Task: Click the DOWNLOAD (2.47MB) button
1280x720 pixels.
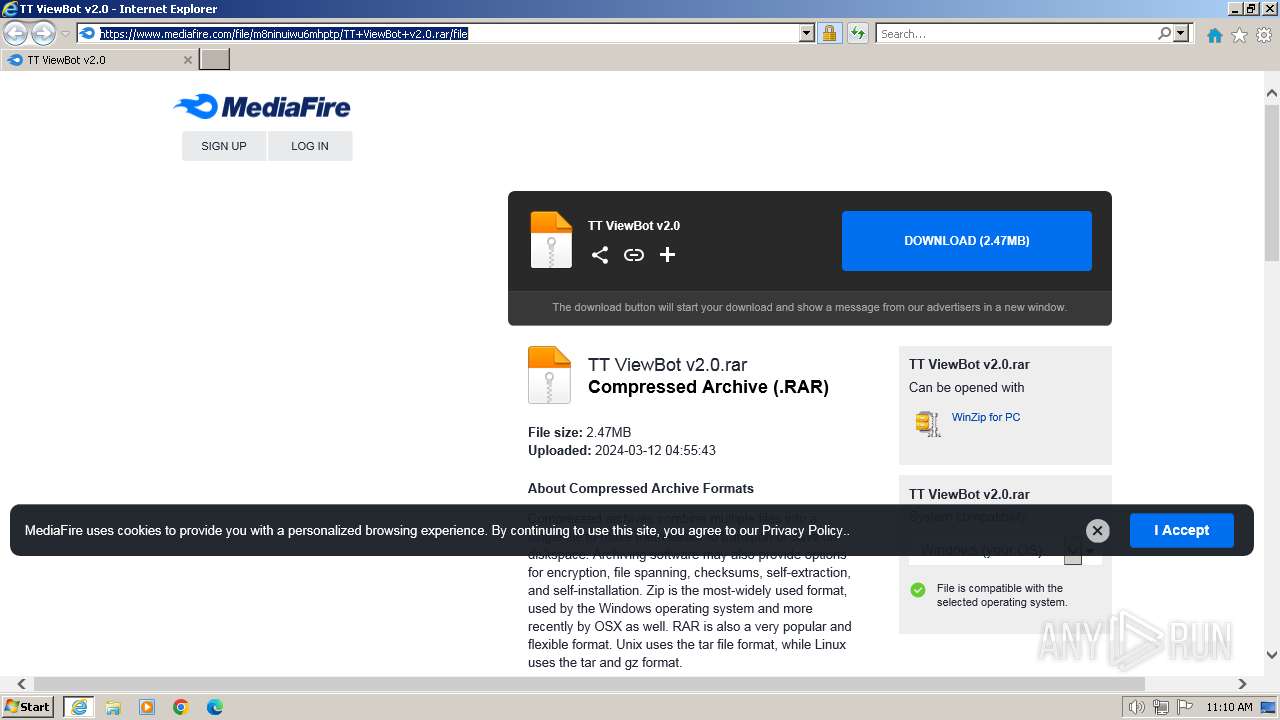Action: [x=966, y=241]
